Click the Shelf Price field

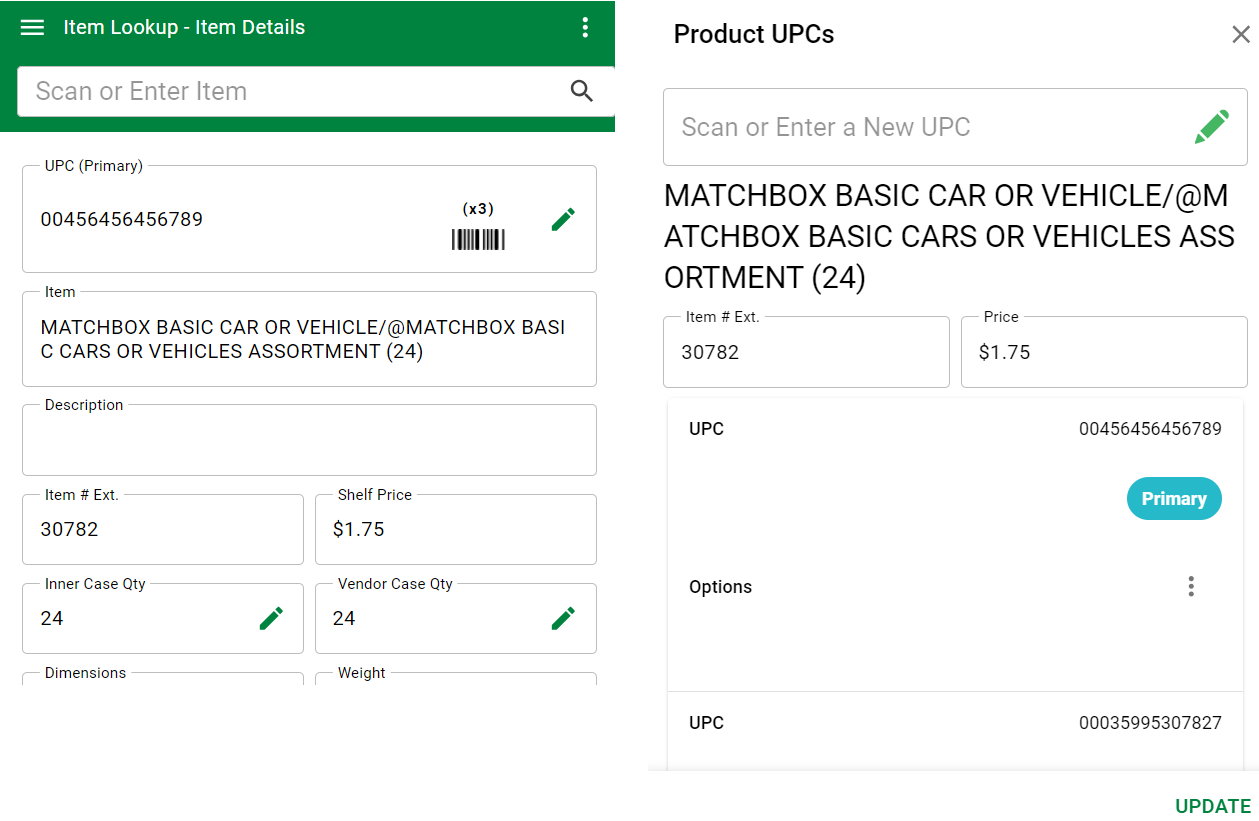[x=456, y=529]
